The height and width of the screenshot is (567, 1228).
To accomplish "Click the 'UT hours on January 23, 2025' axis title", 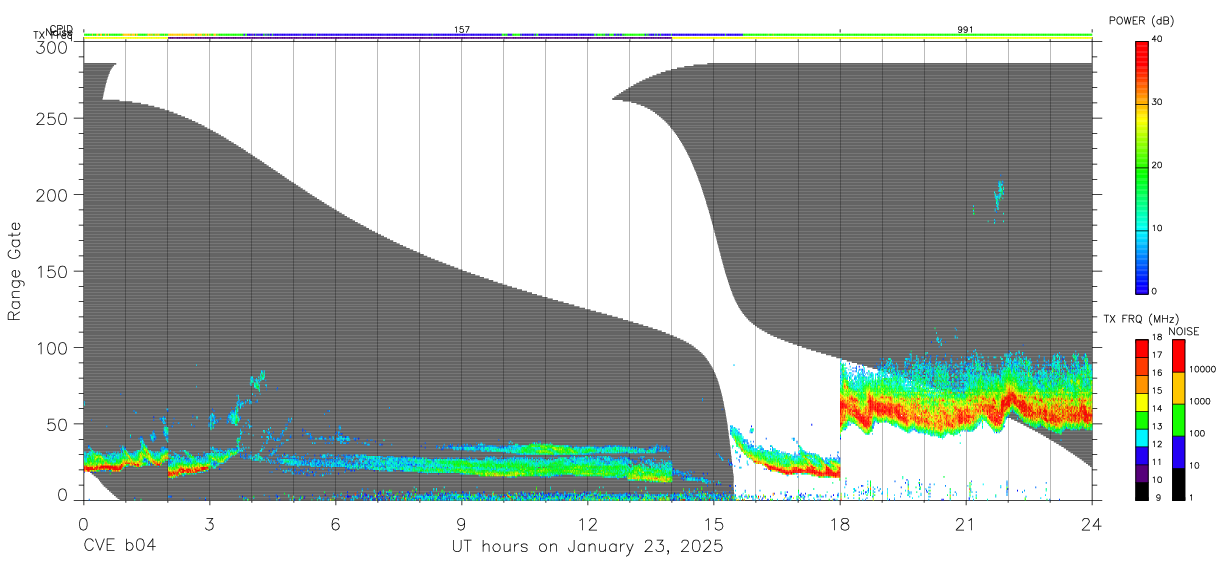I will (x=587, y=546).
